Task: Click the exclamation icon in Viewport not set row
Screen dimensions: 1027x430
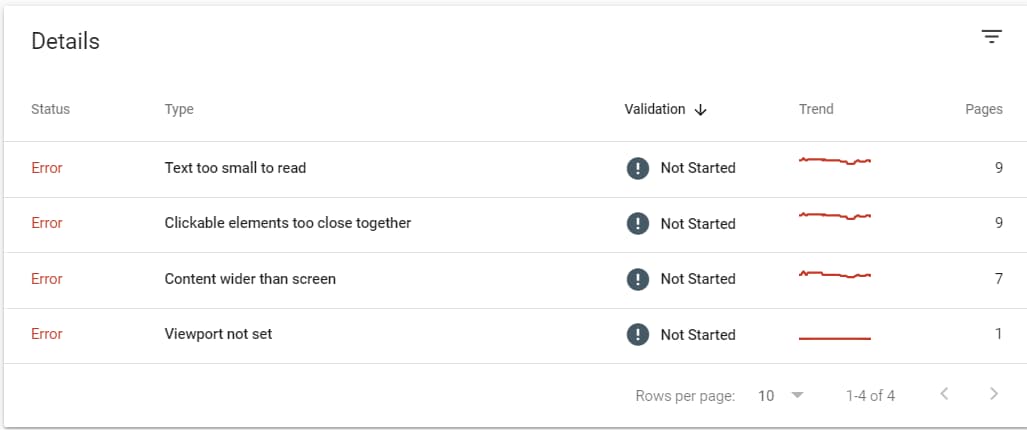Action: pyautogui.click(x=637, y=335)
